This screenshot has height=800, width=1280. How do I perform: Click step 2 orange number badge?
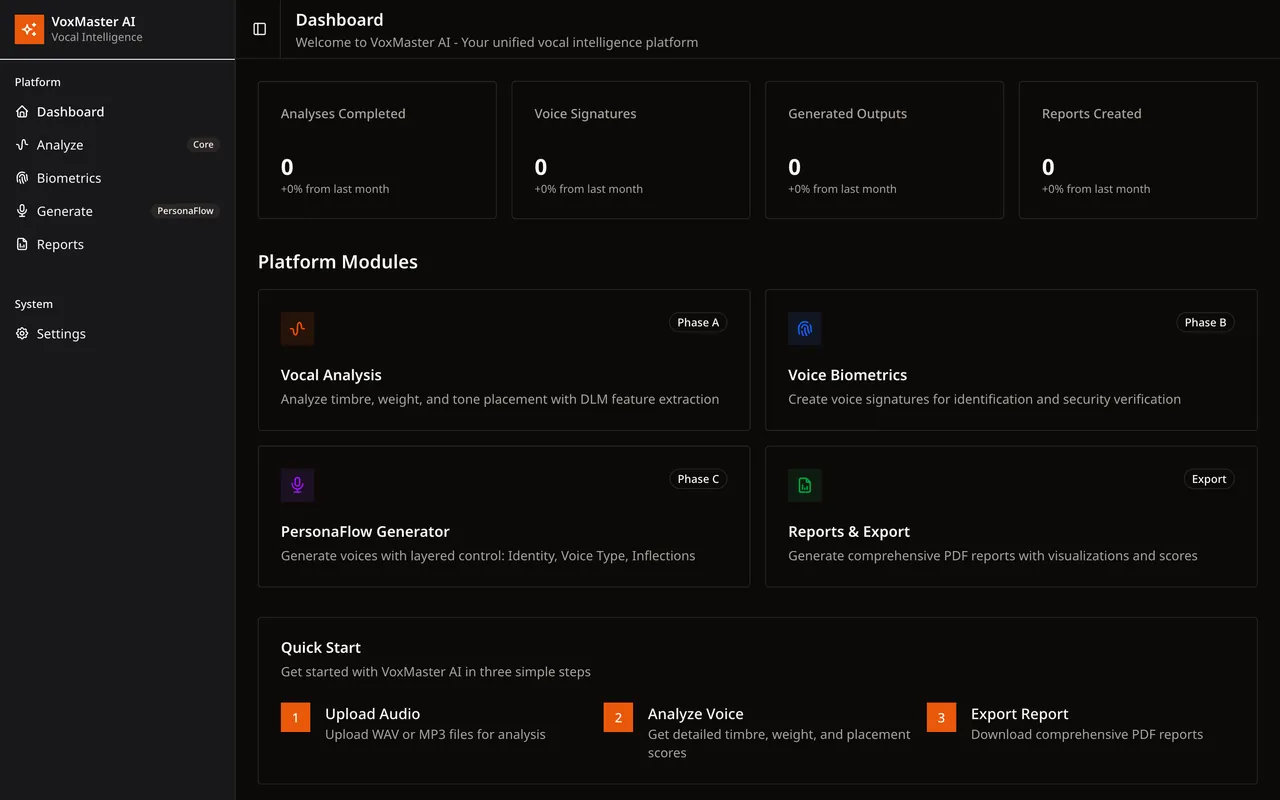pyautogui.click(x=618, y=717)
